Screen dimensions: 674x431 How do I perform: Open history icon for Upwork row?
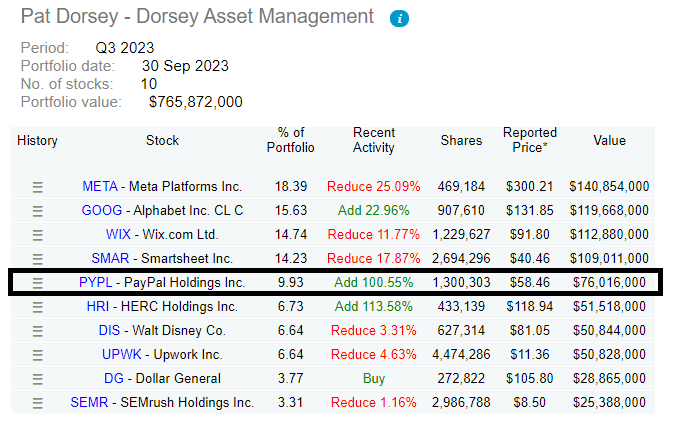tap(38, 355)
